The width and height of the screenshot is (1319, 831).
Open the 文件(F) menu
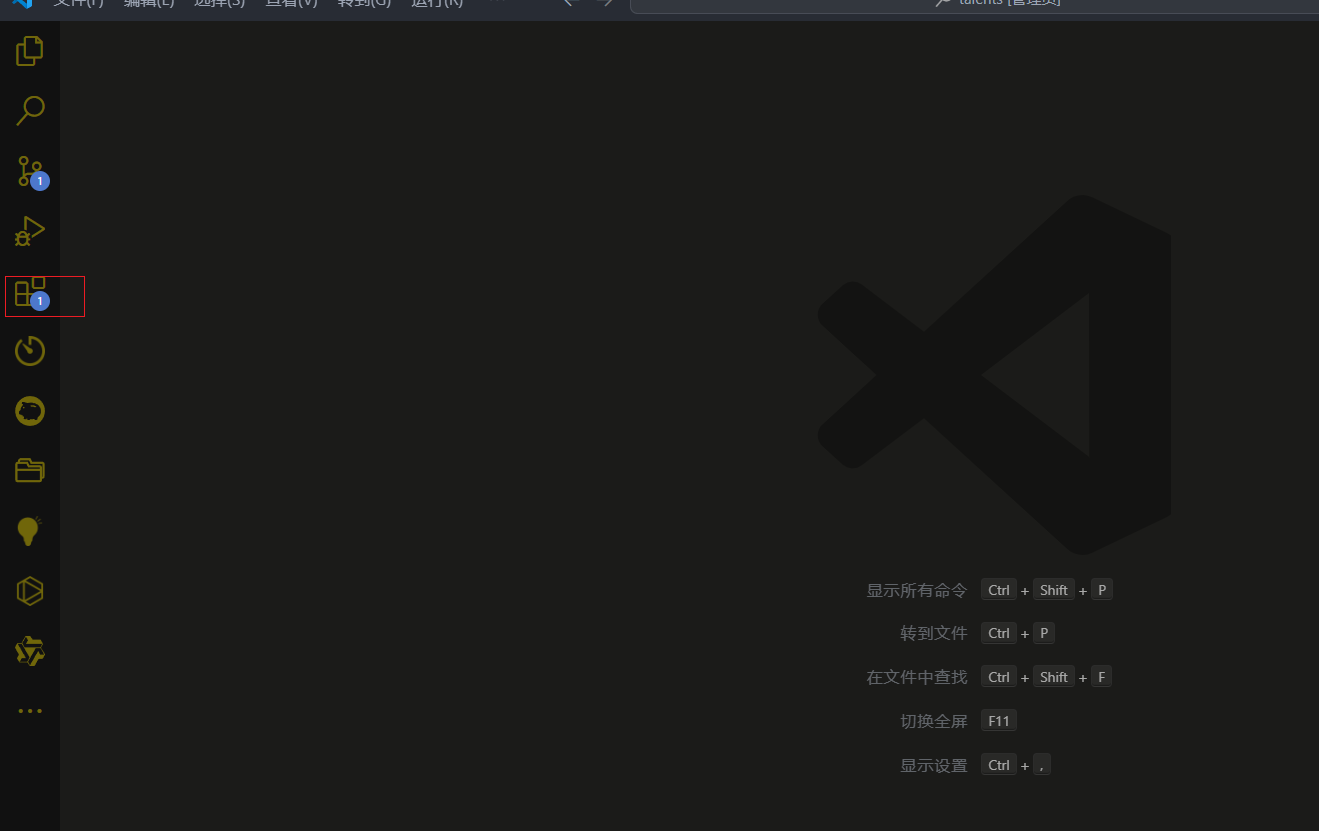tap(78, 4)
